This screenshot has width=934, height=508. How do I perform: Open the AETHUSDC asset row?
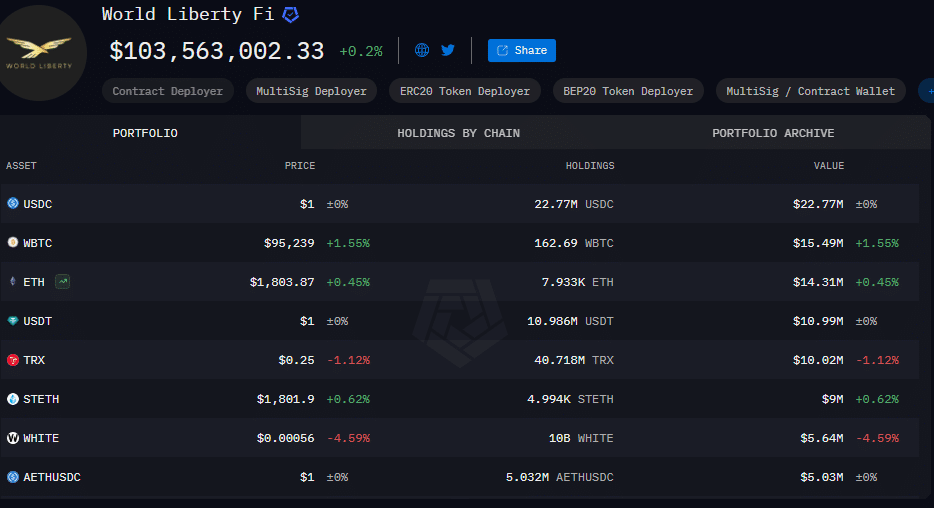click(x=459, y=477)
